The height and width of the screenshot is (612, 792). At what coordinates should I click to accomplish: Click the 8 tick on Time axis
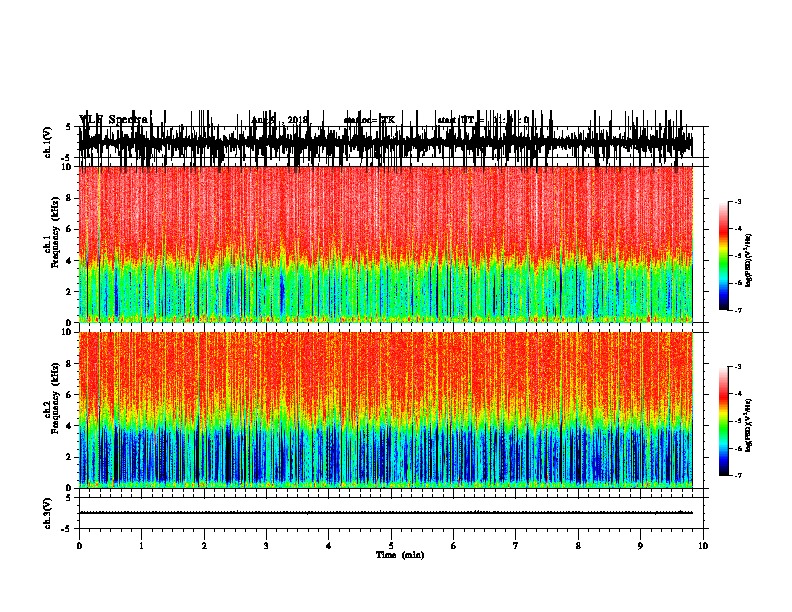578,546
